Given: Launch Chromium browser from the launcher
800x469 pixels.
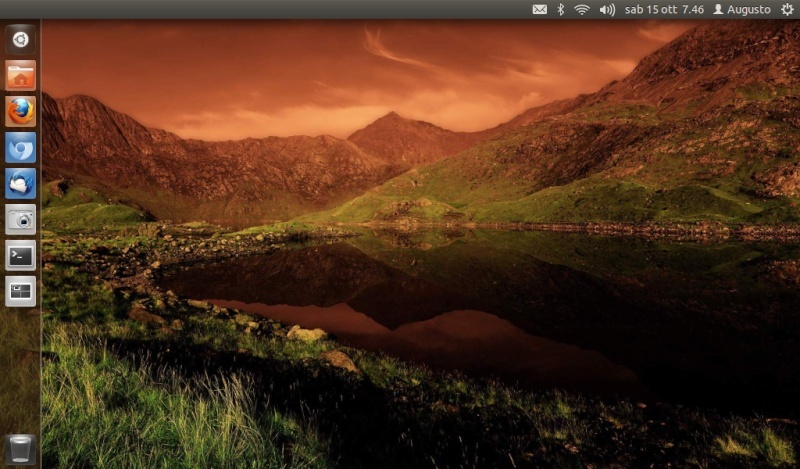Looking at the screenshot, I should 20,147.
